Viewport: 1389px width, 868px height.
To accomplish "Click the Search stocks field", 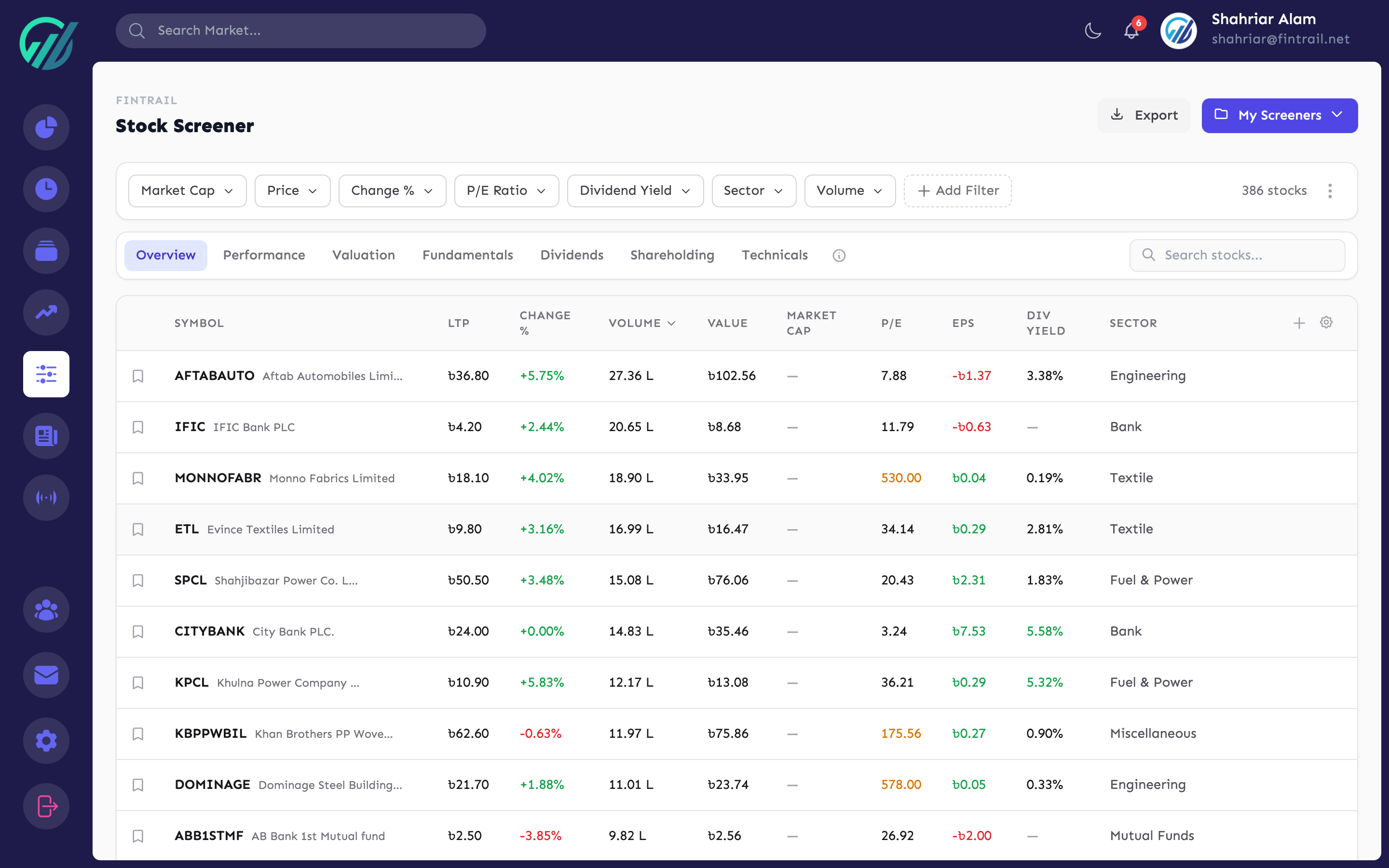I will [x=1237, y=255].
